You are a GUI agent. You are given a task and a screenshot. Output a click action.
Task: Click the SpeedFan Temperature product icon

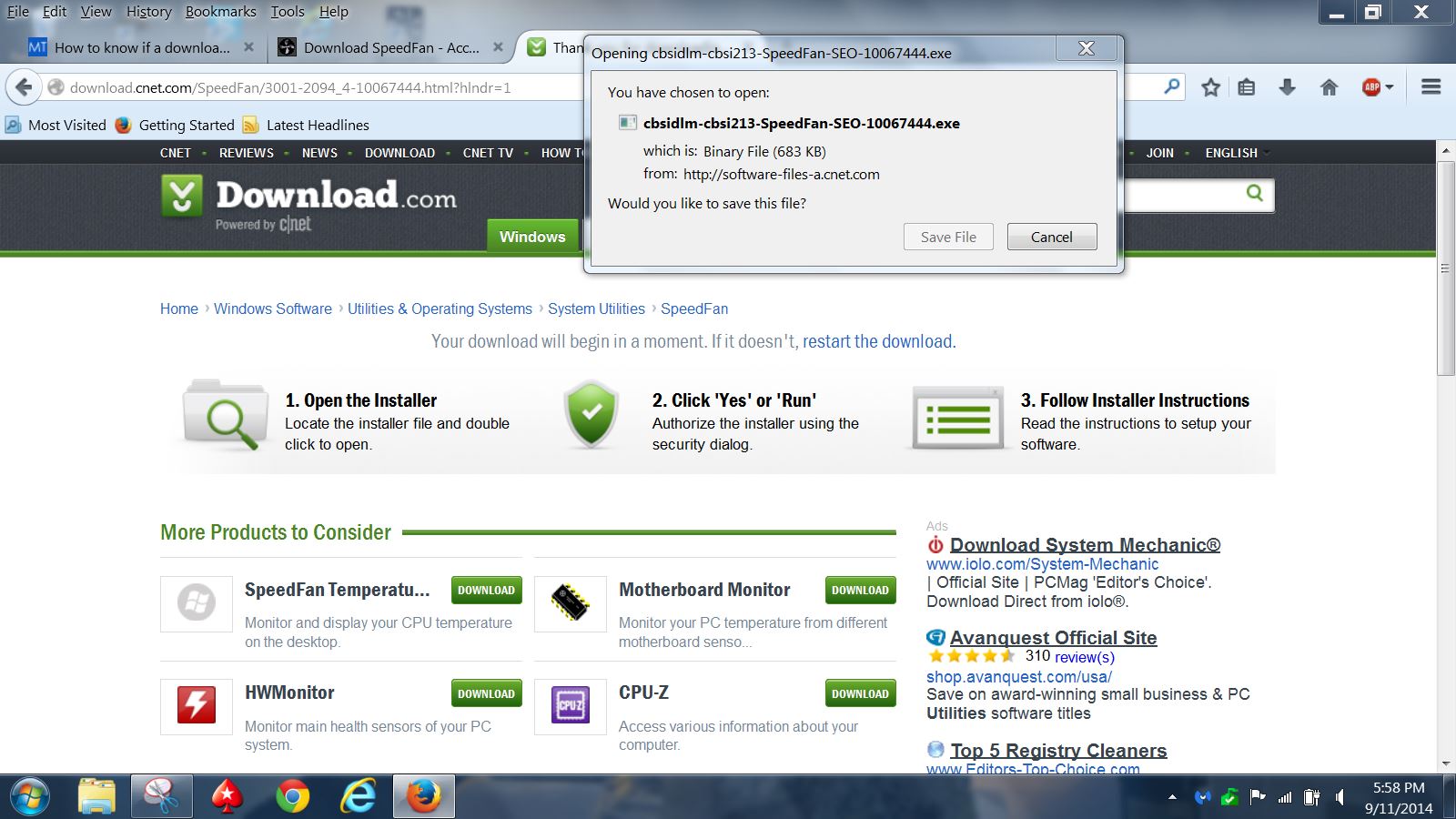(197, 603)
